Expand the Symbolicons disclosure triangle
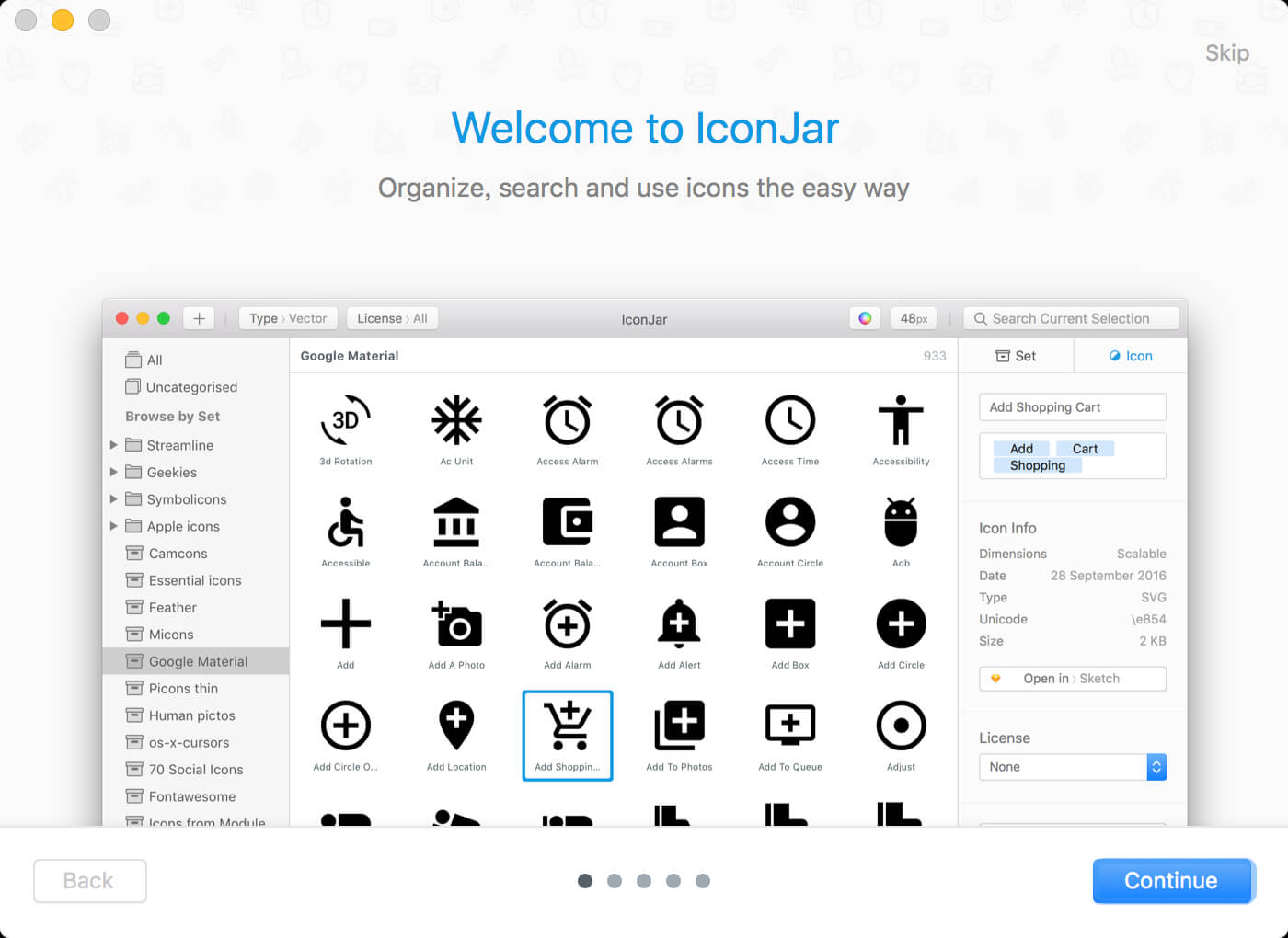Viewport: 1288px width, 938px height. coord(114,499)
